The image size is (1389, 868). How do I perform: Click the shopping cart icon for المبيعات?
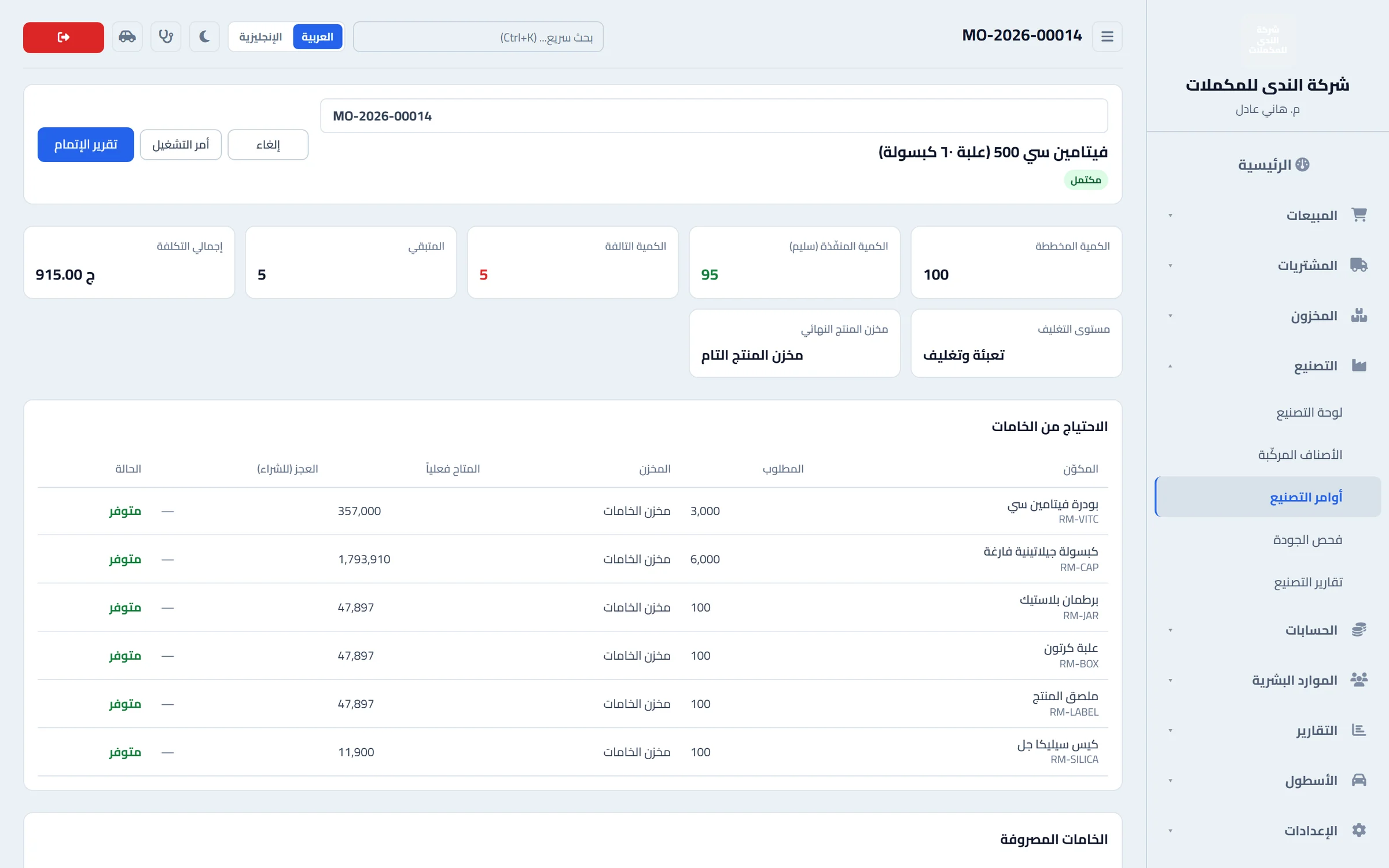point(1359,215)
